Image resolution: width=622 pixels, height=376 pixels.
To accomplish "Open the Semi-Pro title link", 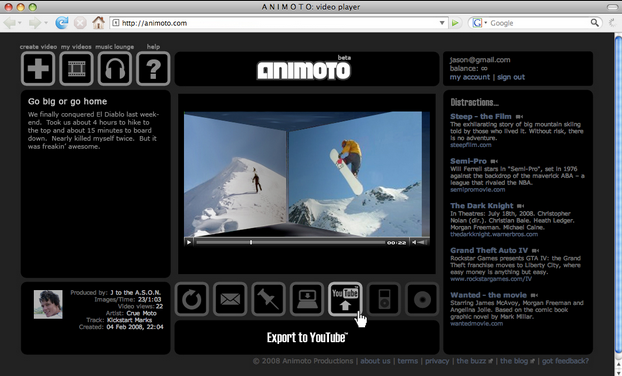I will tap(468, 161).
